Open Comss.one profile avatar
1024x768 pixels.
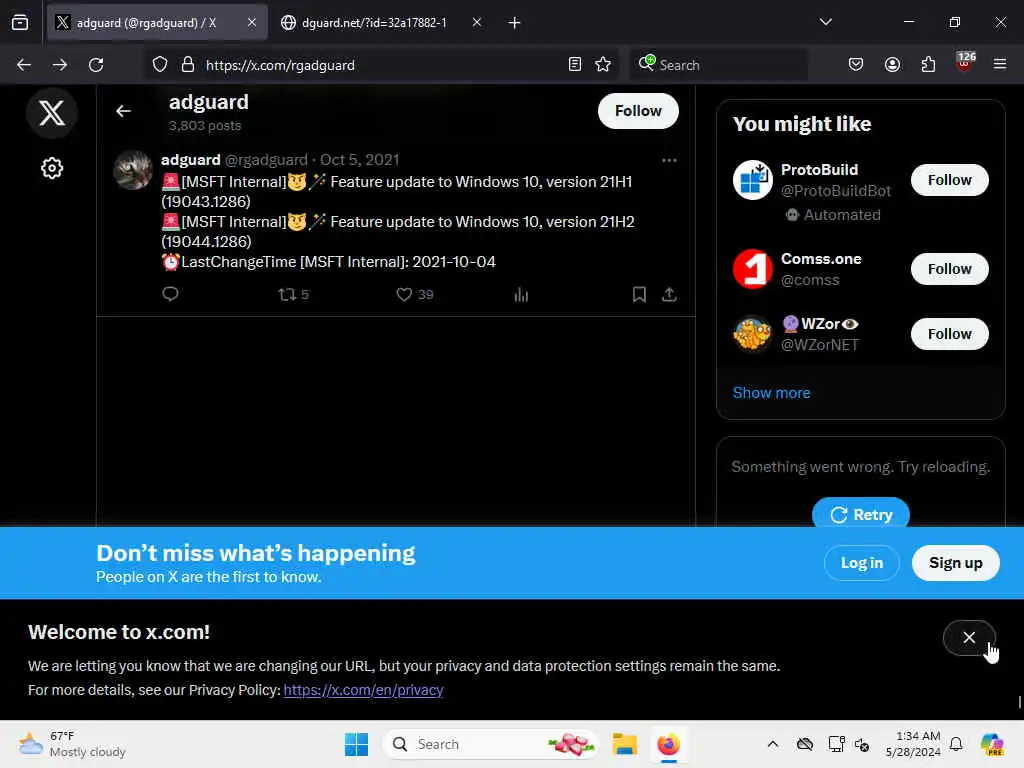pyautogui.click(x=752, y=269)
